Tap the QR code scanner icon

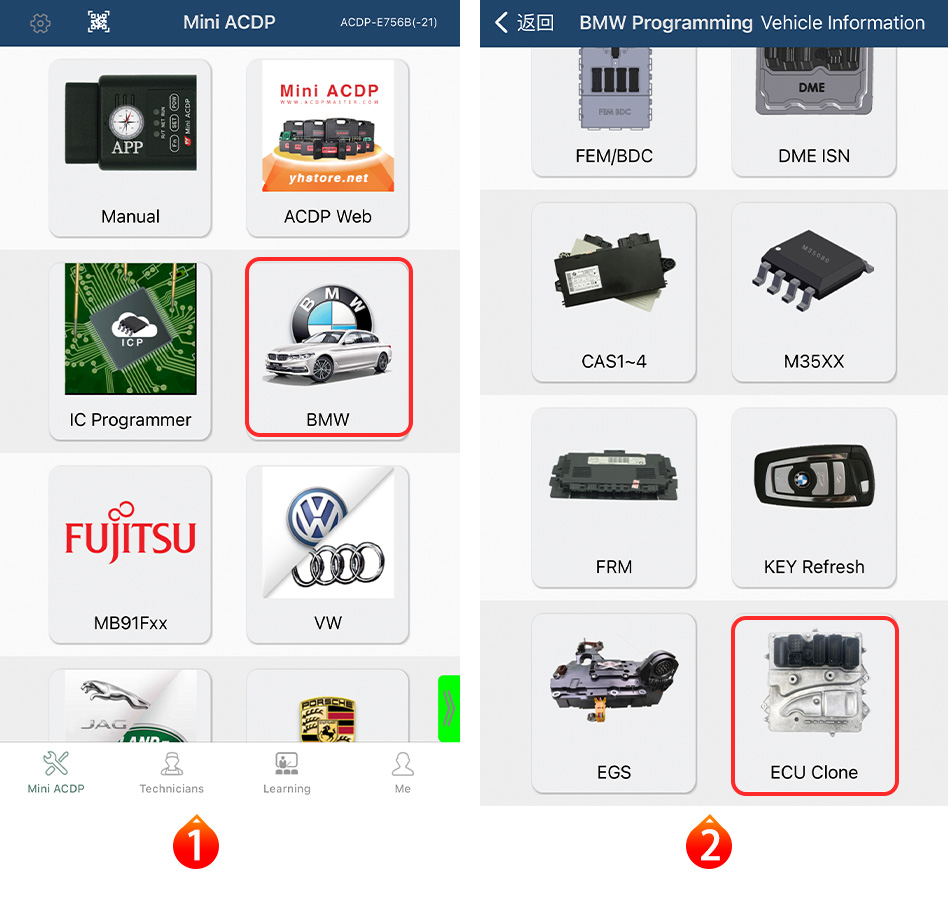pos(99,22)
